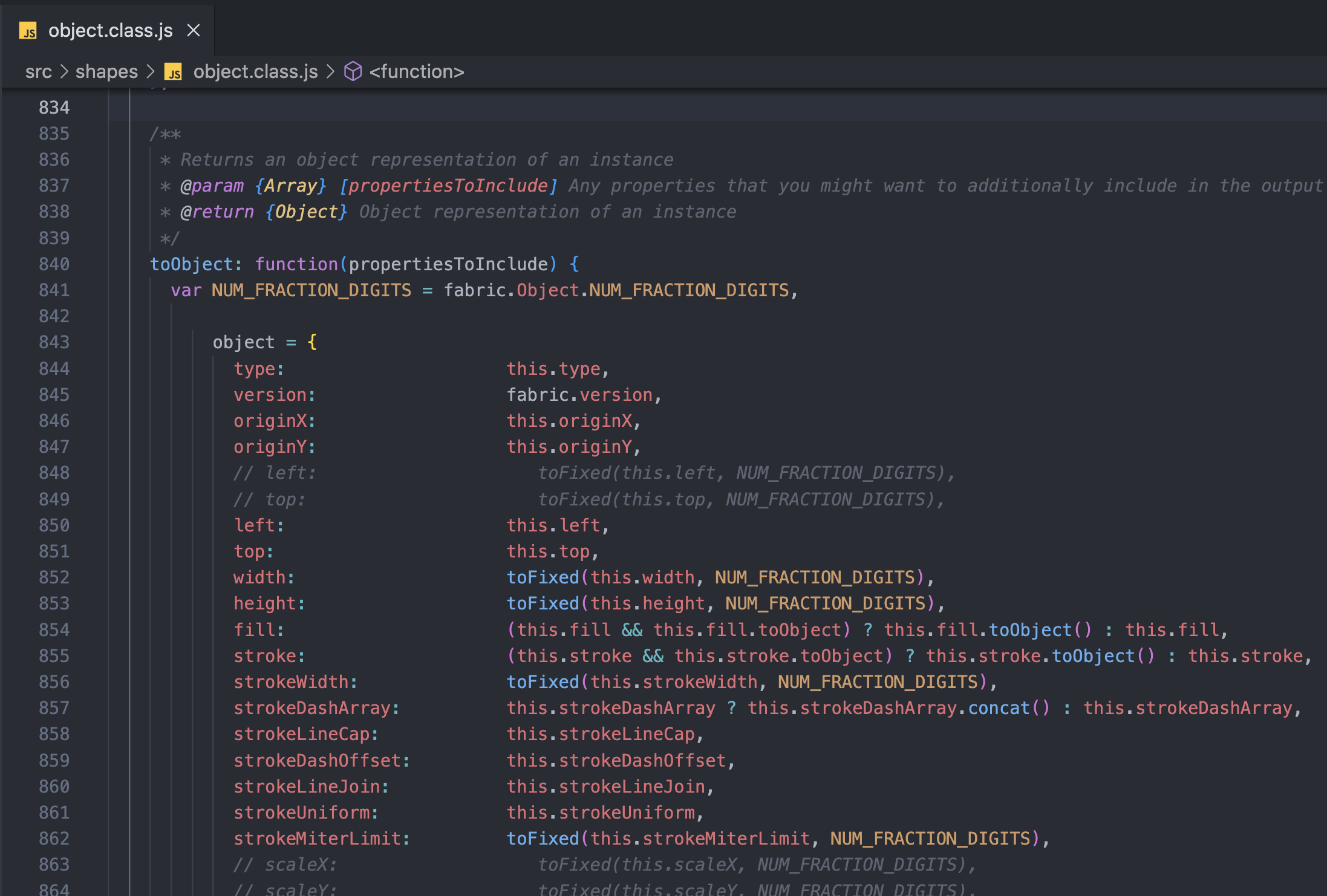
Task: Click the yellow JavaScript badge on object.class.js tab
Action: [28, 30]
